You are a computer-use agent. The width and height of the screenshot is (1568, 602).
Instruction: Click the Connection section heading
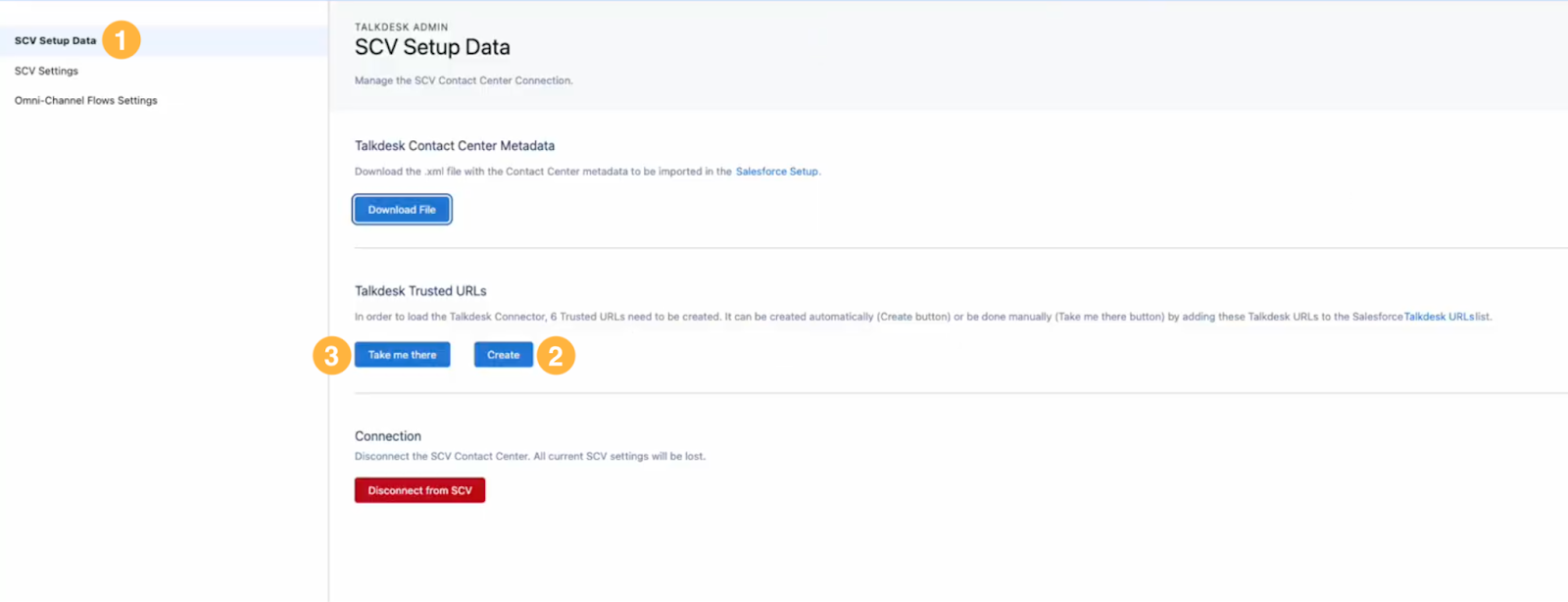[x=388, y=436]
